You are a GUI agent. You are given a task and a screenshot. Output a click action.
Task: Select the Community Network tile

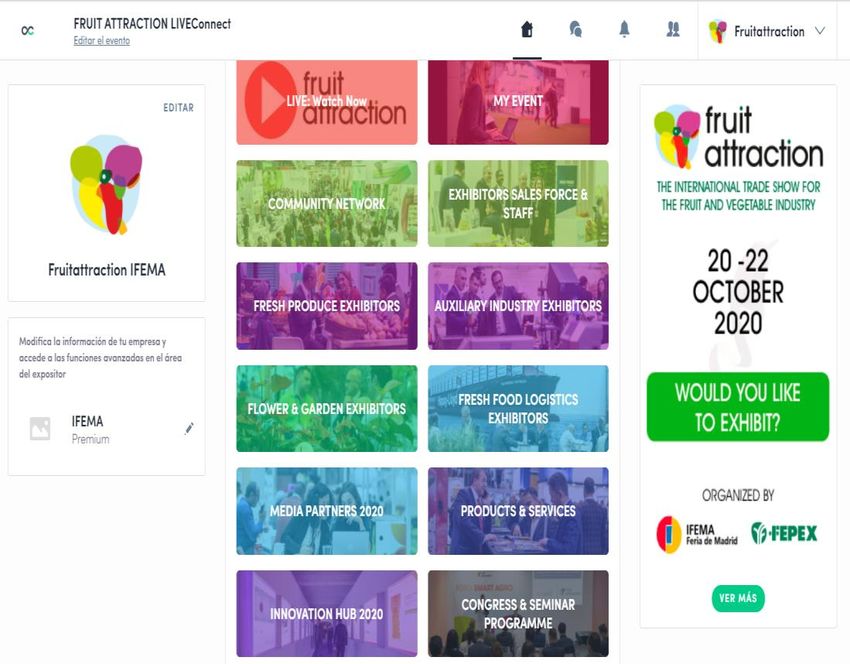(x=327, y=204)
